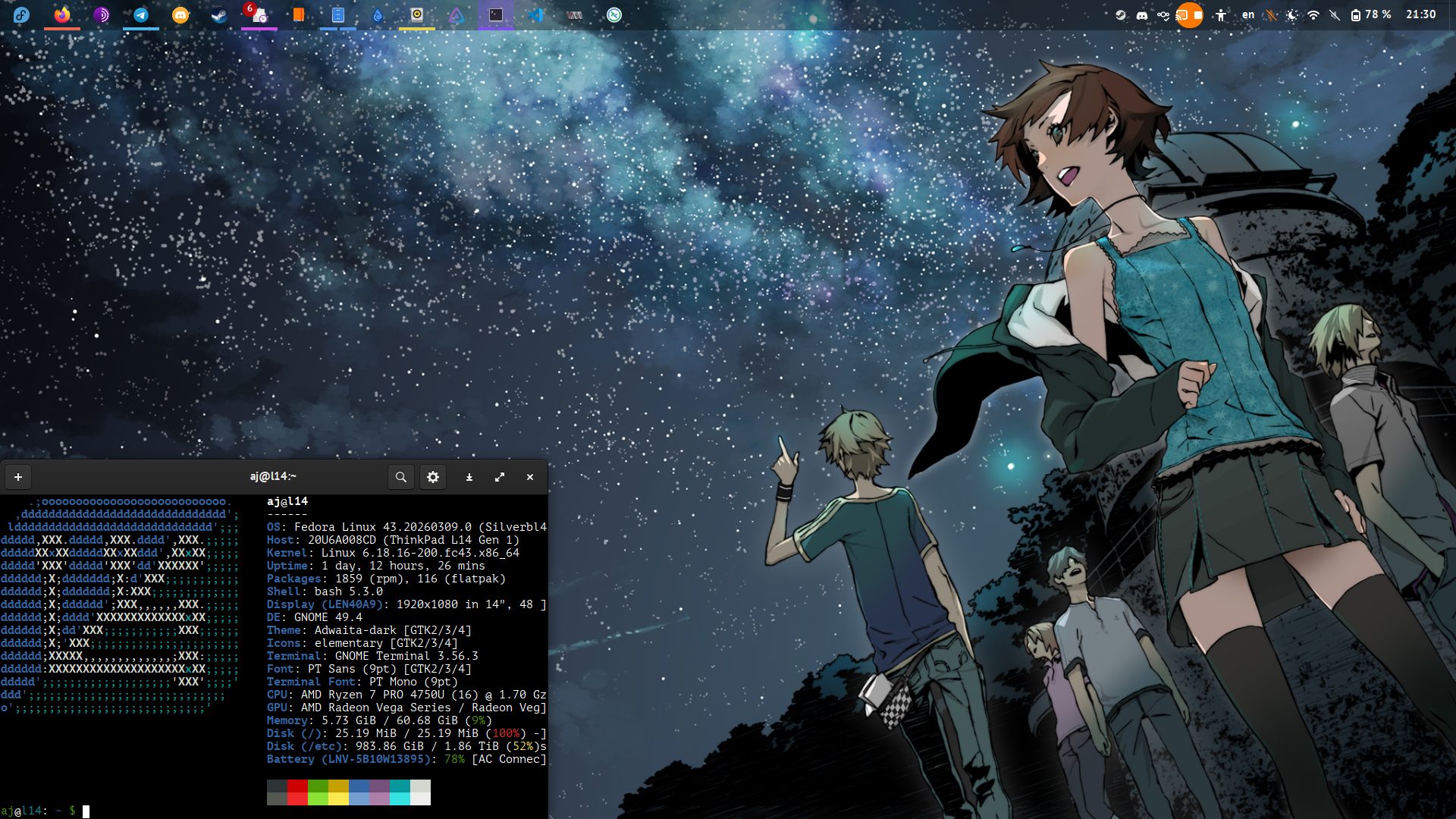The image size is (1456, 819).
Task: Open a new terminal tab
Action: pyautogui.click(x=18, y=477)
